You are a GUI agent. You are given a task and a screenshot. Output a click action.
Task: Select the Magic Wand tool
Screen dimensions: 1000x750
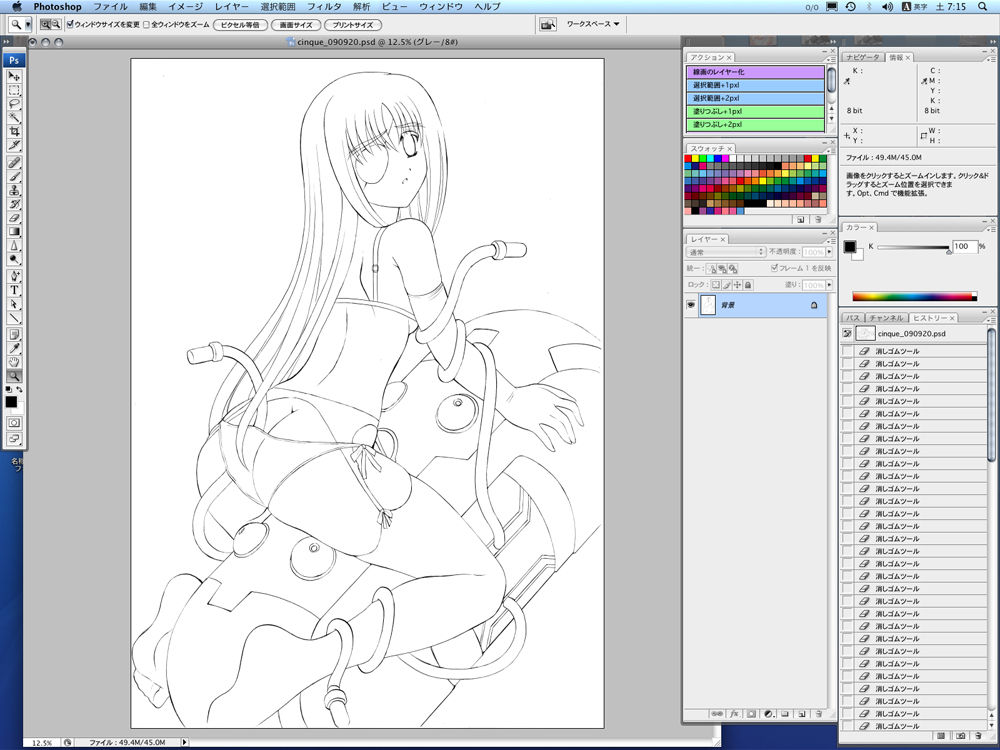14,117
